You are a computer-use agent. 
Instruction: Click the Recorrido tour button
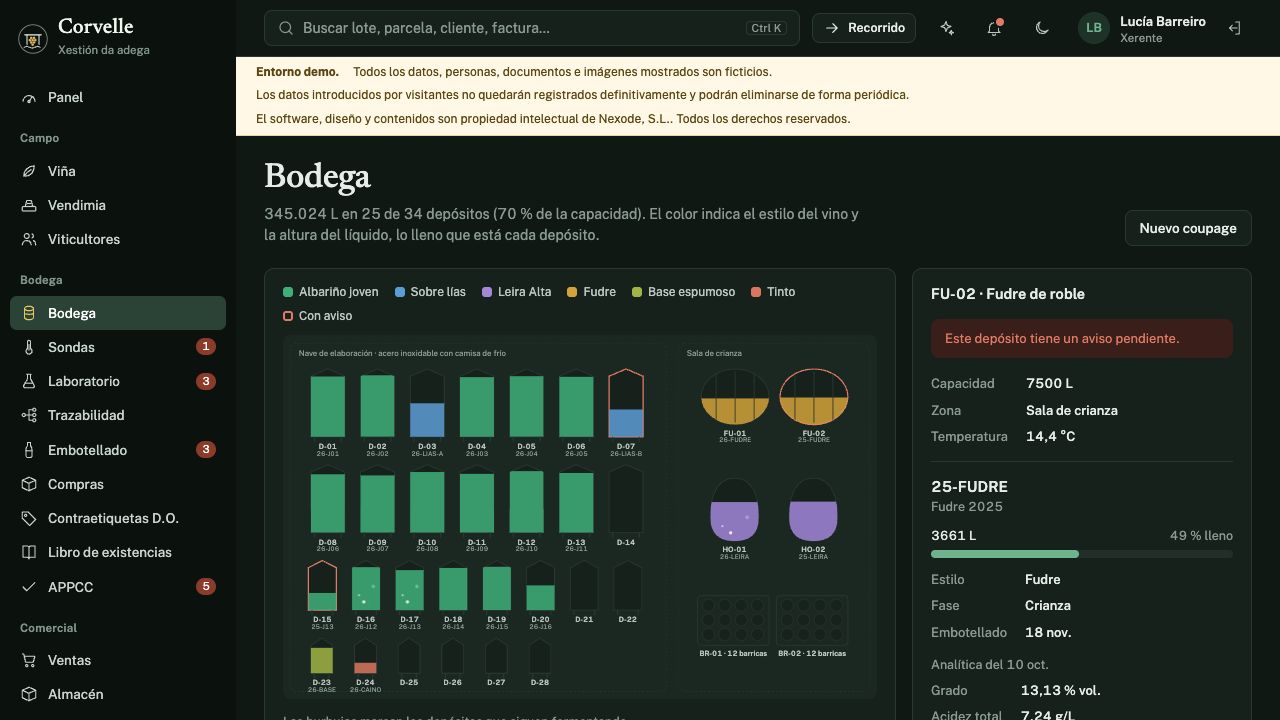tap(864, 28)
